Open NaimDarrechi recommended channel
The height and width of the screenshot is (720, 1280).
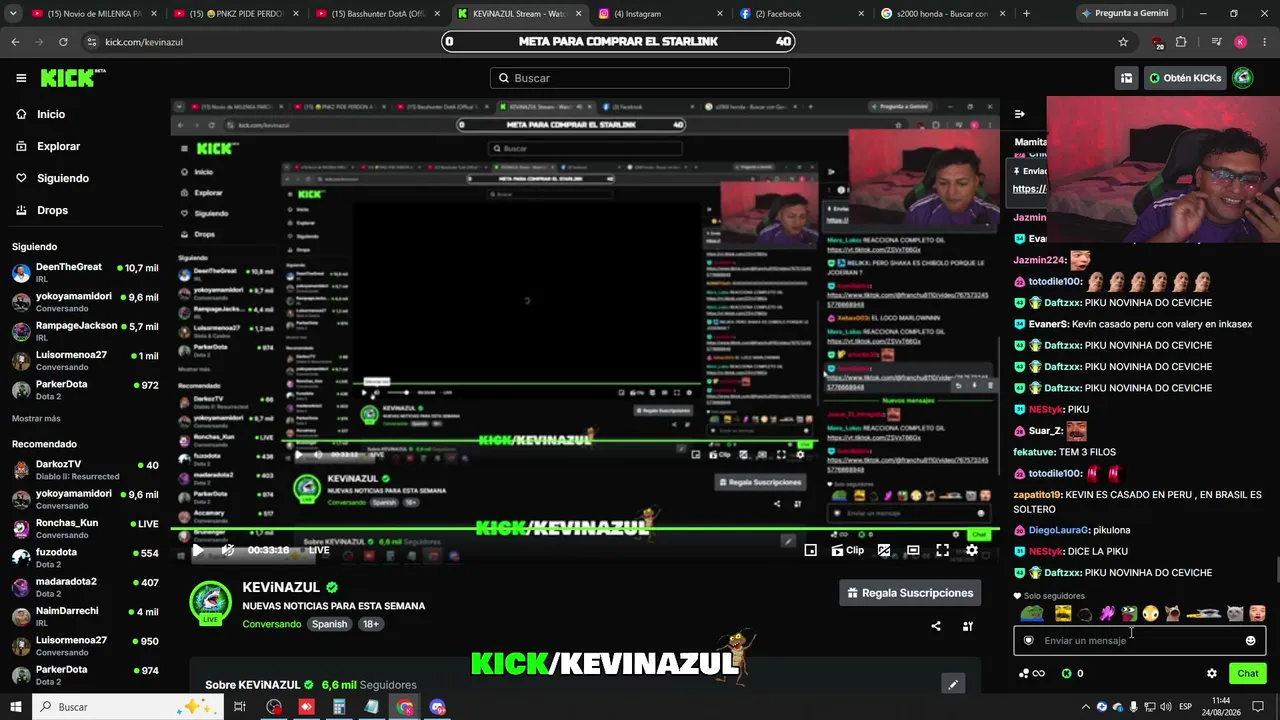pos(85,616)
